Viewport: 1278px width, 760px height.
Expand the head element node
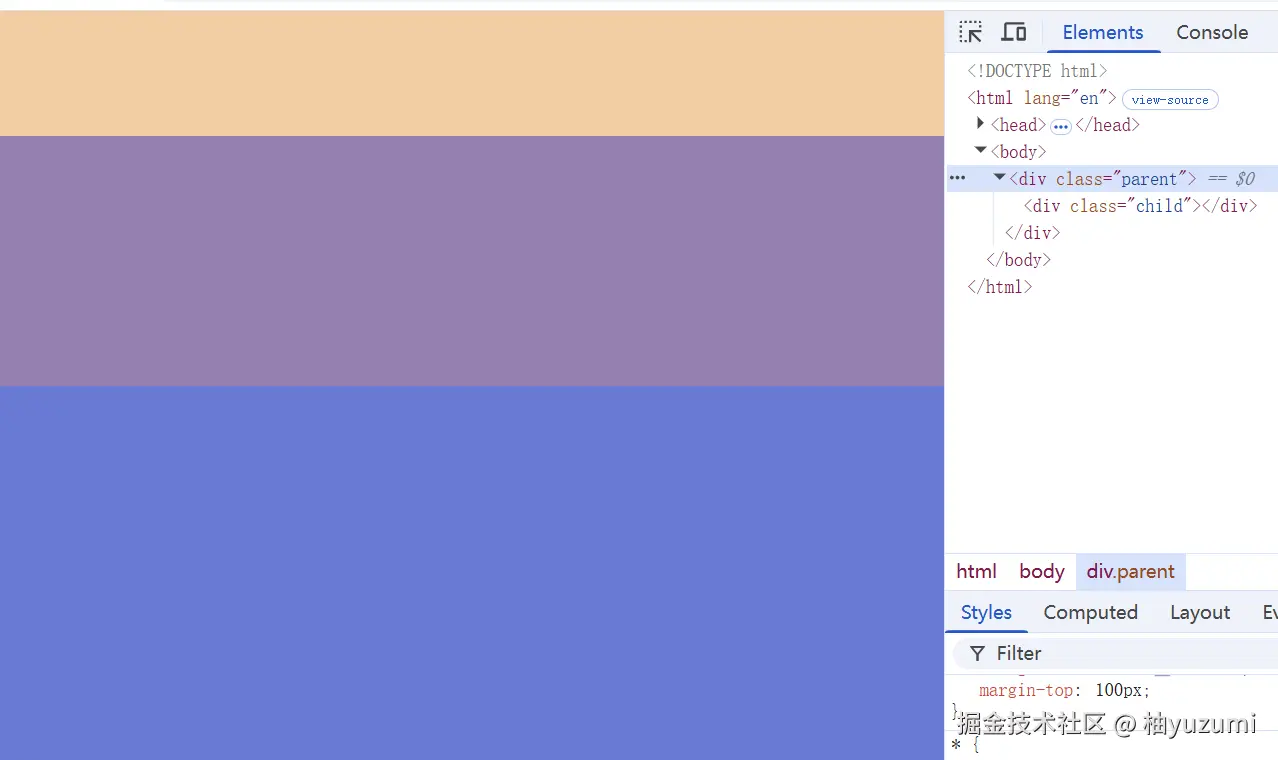(x=980, y=123)
